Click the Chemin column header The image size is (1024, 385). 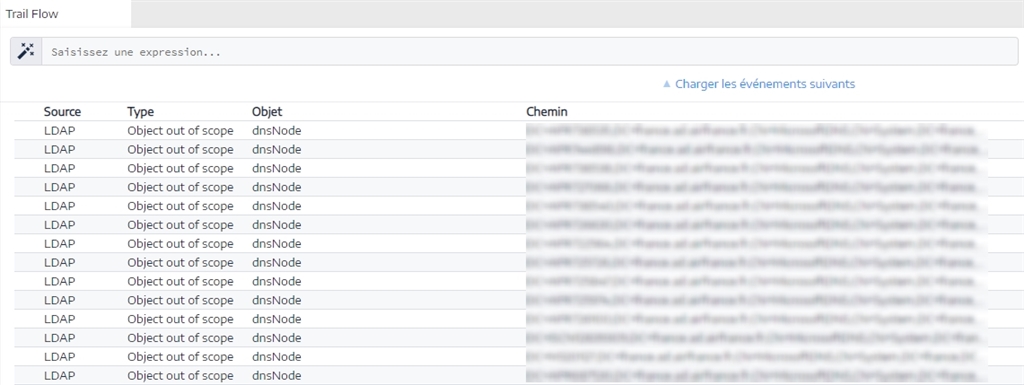547,112
